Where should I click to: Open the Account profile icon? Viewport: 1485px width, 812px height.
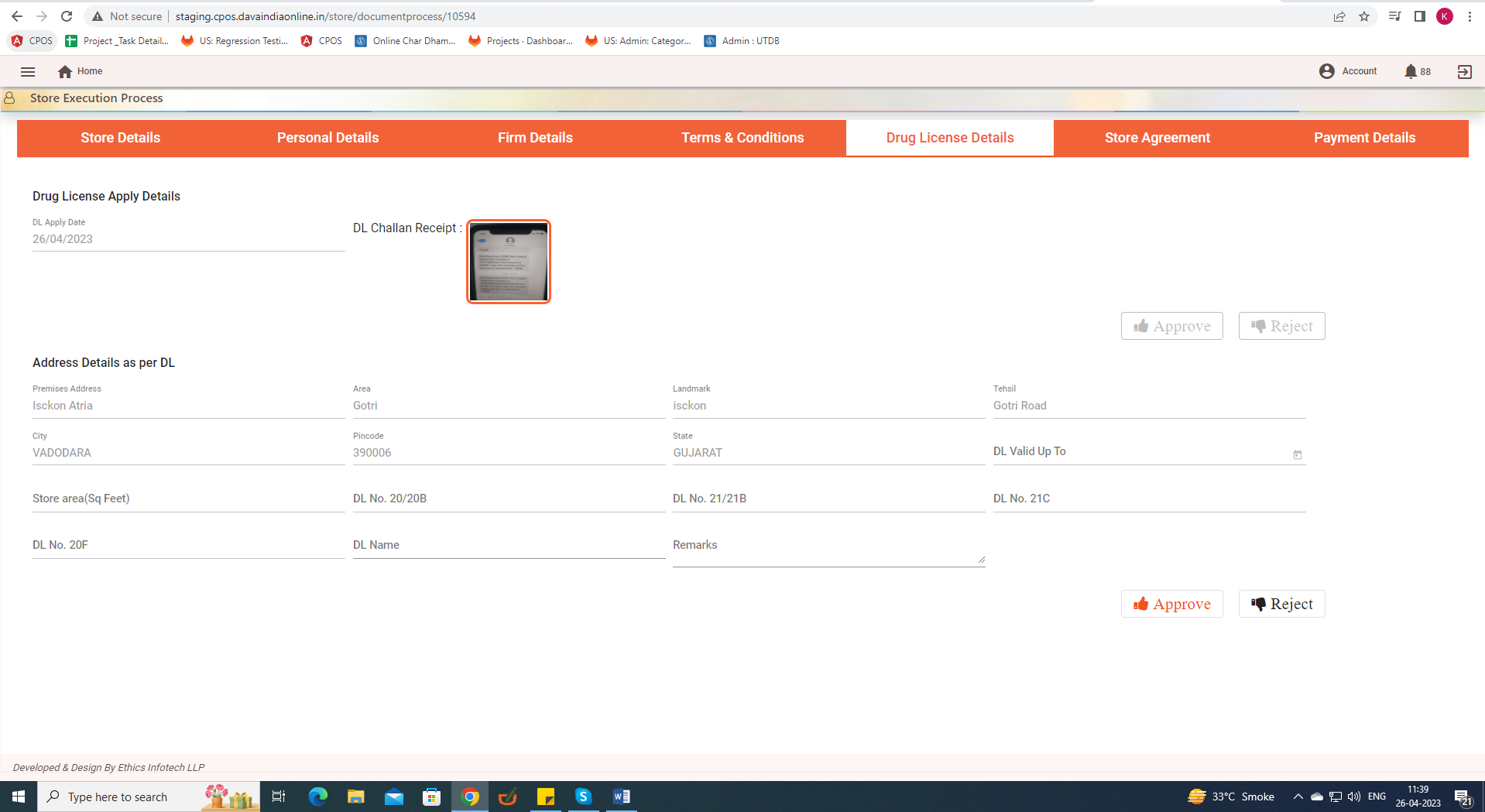coord(1326,71)
